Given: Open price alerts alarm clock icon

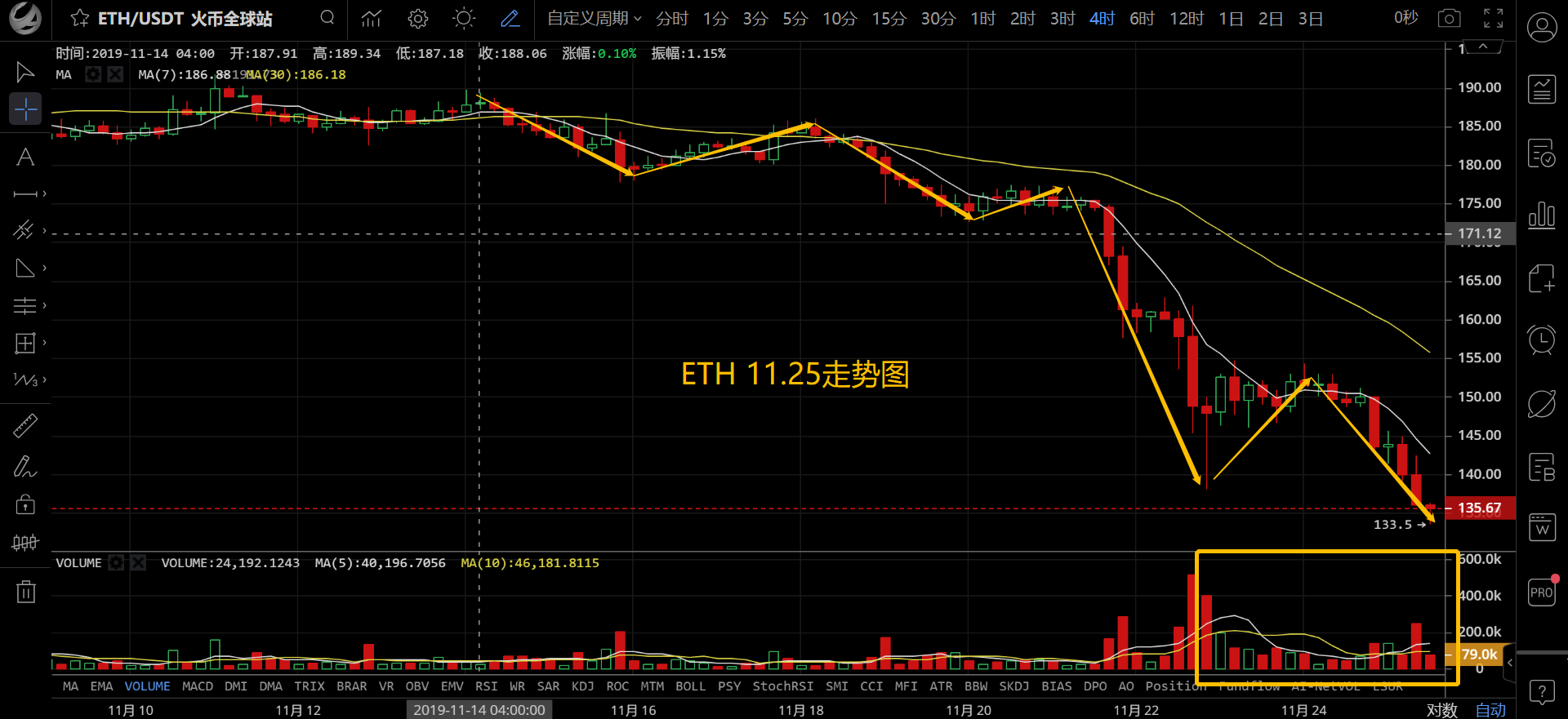Looking at the screenshot, I should point(1542,340).
